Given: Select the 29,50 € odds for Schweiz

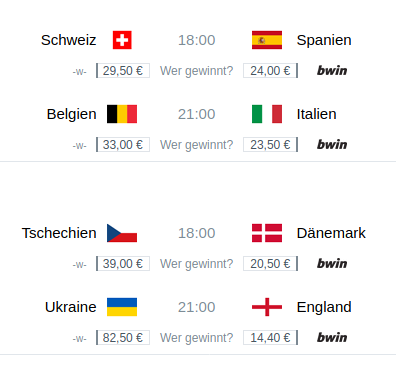Looking at the screenshot, I should 123,71.
